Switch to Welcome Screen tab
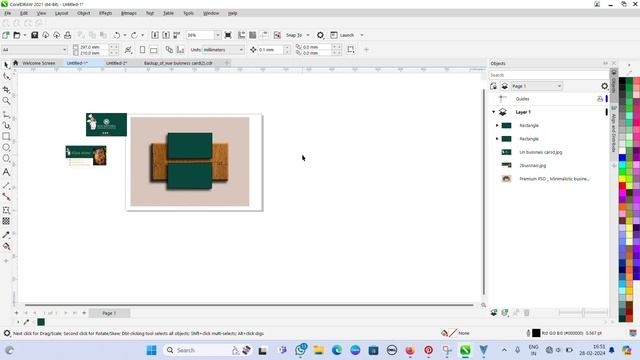This screenshot has width=640, height=360. [38, 63]
